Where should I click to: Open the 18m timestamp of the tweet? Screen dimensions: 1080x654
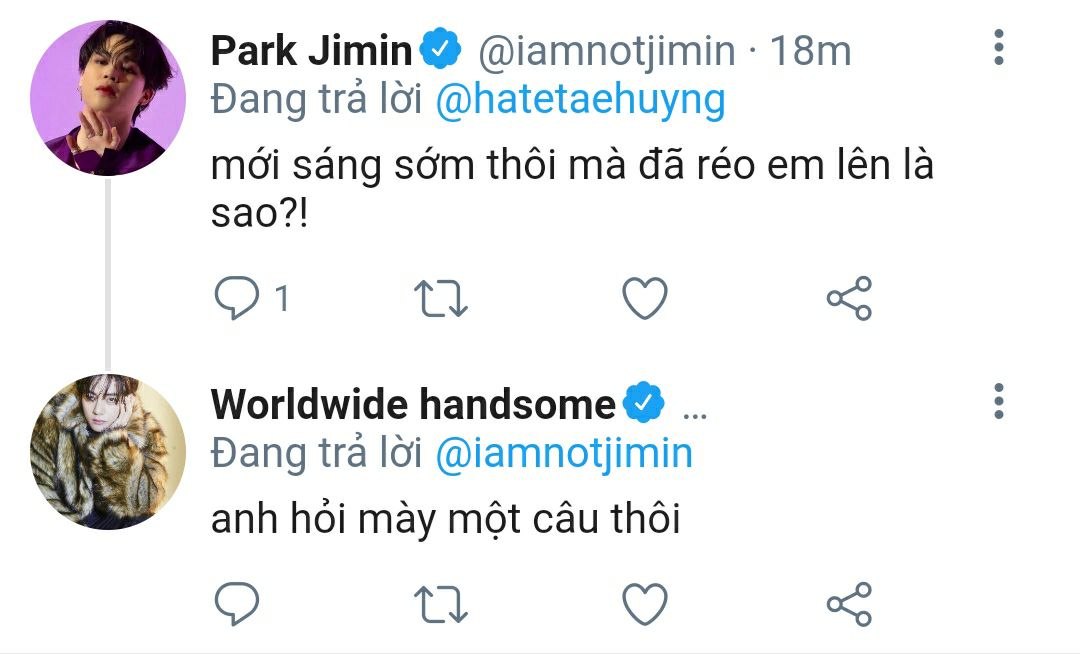click(x=811, y=51)
